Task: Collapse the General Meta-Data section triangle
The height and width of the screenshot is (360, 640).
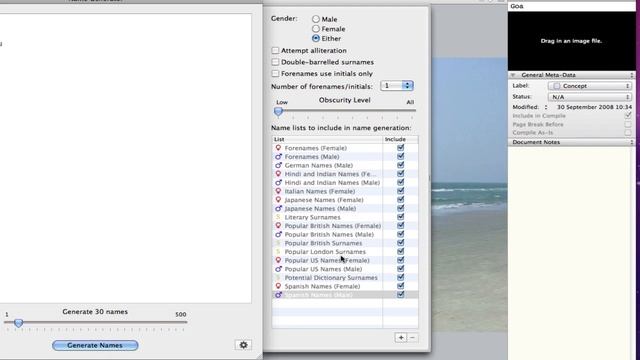Action: (513, 75)
